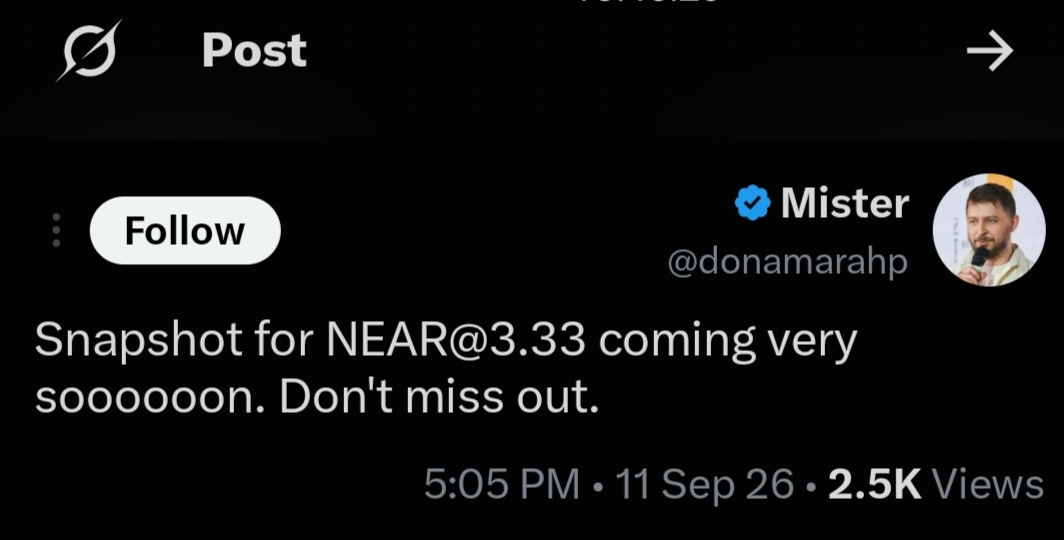Tap the Views label under the post

[x=988, y=484]
